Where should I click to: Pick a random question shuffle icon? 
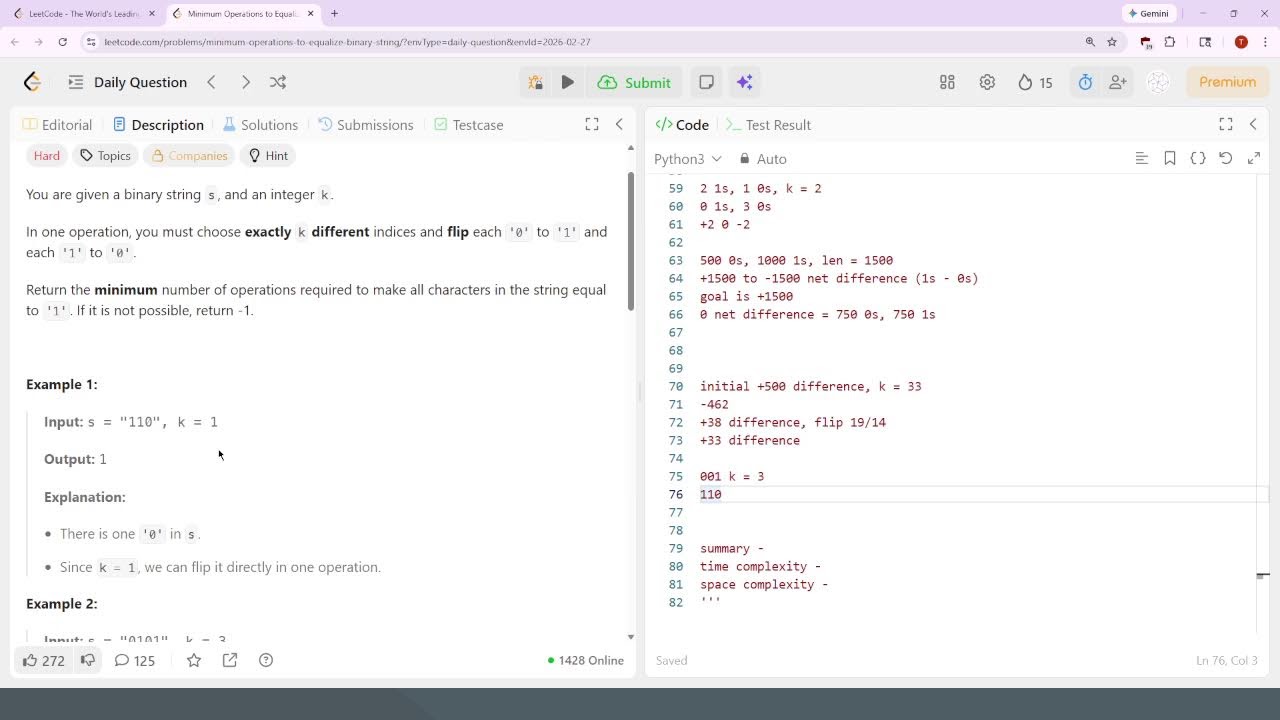[278, 82]
